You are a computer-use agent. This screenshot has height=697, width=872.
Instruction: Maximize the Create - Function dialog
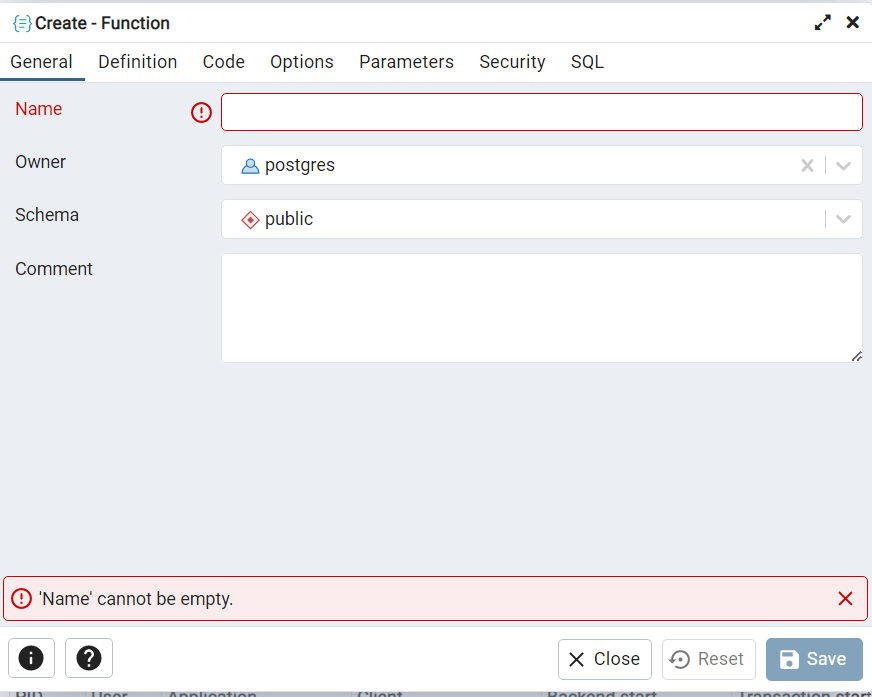click(823, 22)
